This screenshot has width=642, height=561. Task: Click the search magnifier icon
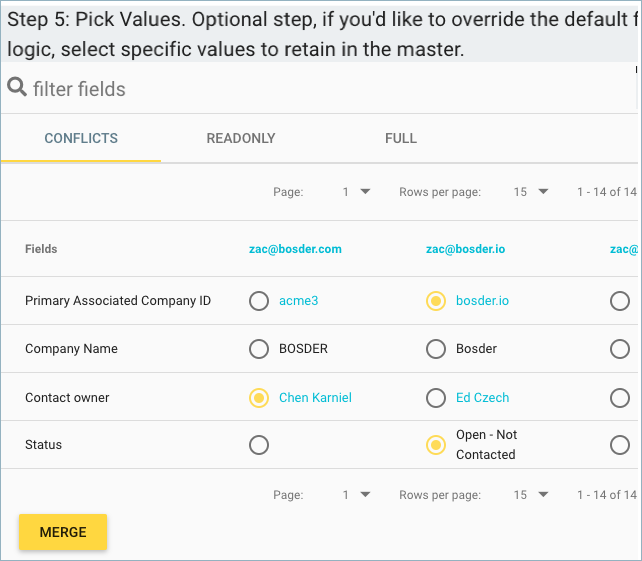click(x=17, y=87)
